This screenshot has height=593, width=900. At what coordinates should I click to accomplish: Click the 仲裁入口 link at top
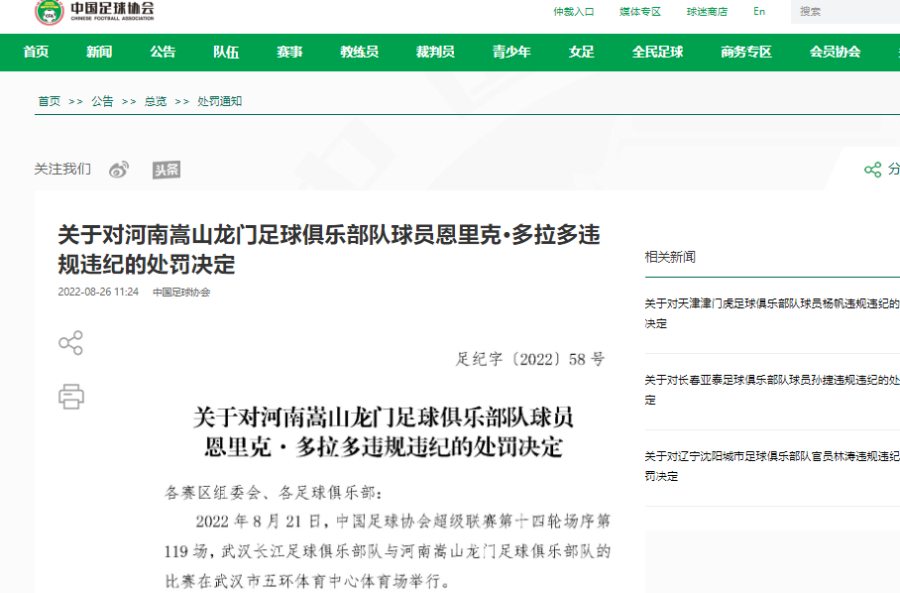(574, 12)
